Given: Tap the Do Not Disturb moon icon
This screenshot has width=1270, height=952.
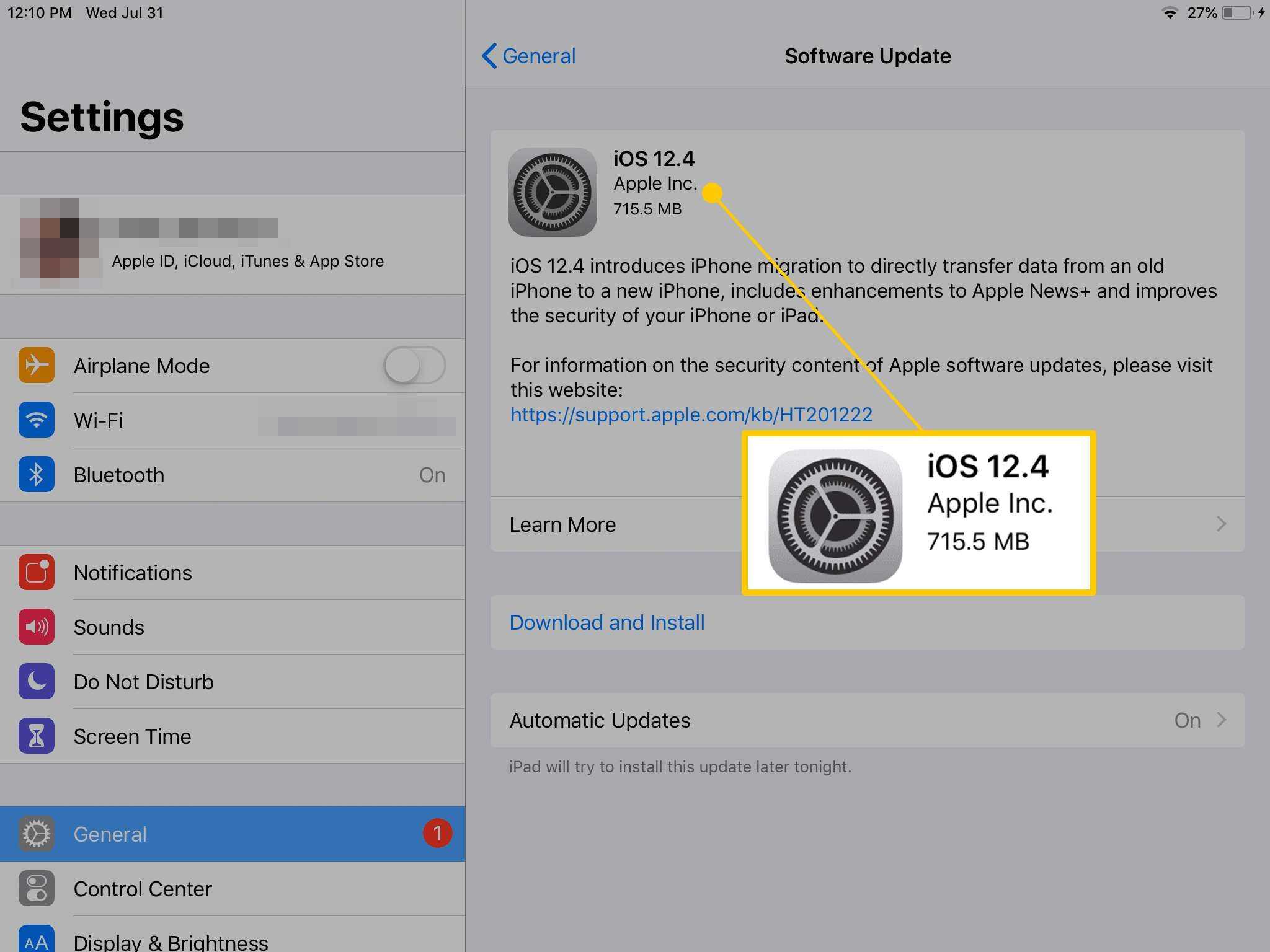Looking at the screenshot, I should tap(38, 682).
